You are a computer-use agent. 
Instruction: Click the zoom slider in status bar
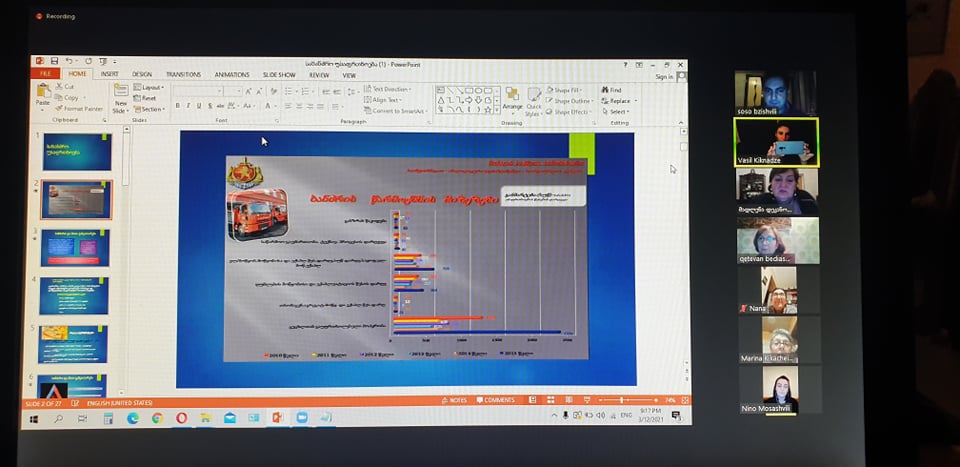pyautogui.click(x=626, y=400)
